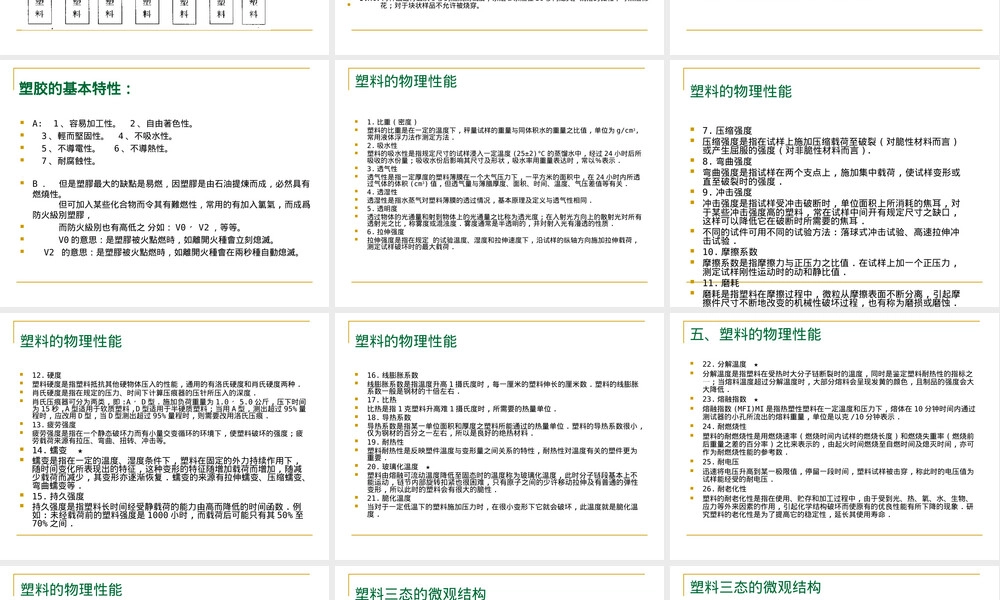Click the heading 3. 透气性
The width and height of the screenshot is (1000, 600).
click(382, 169)
